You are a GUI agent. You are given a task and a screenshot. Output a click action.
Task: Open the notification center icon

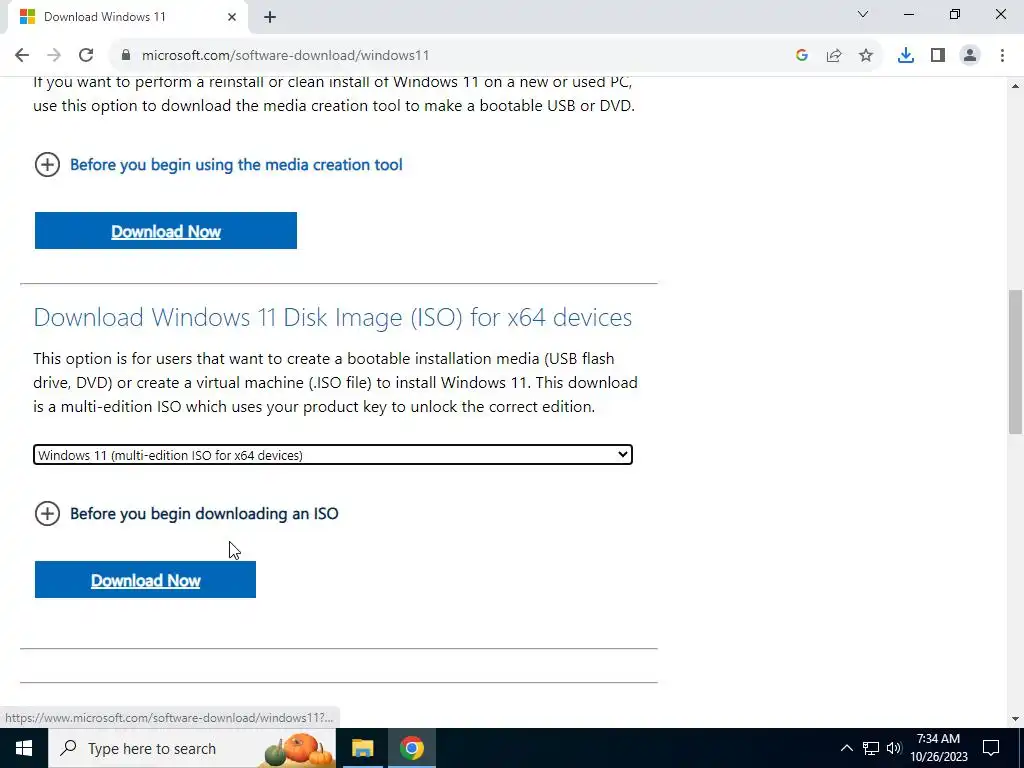point(991,748)
